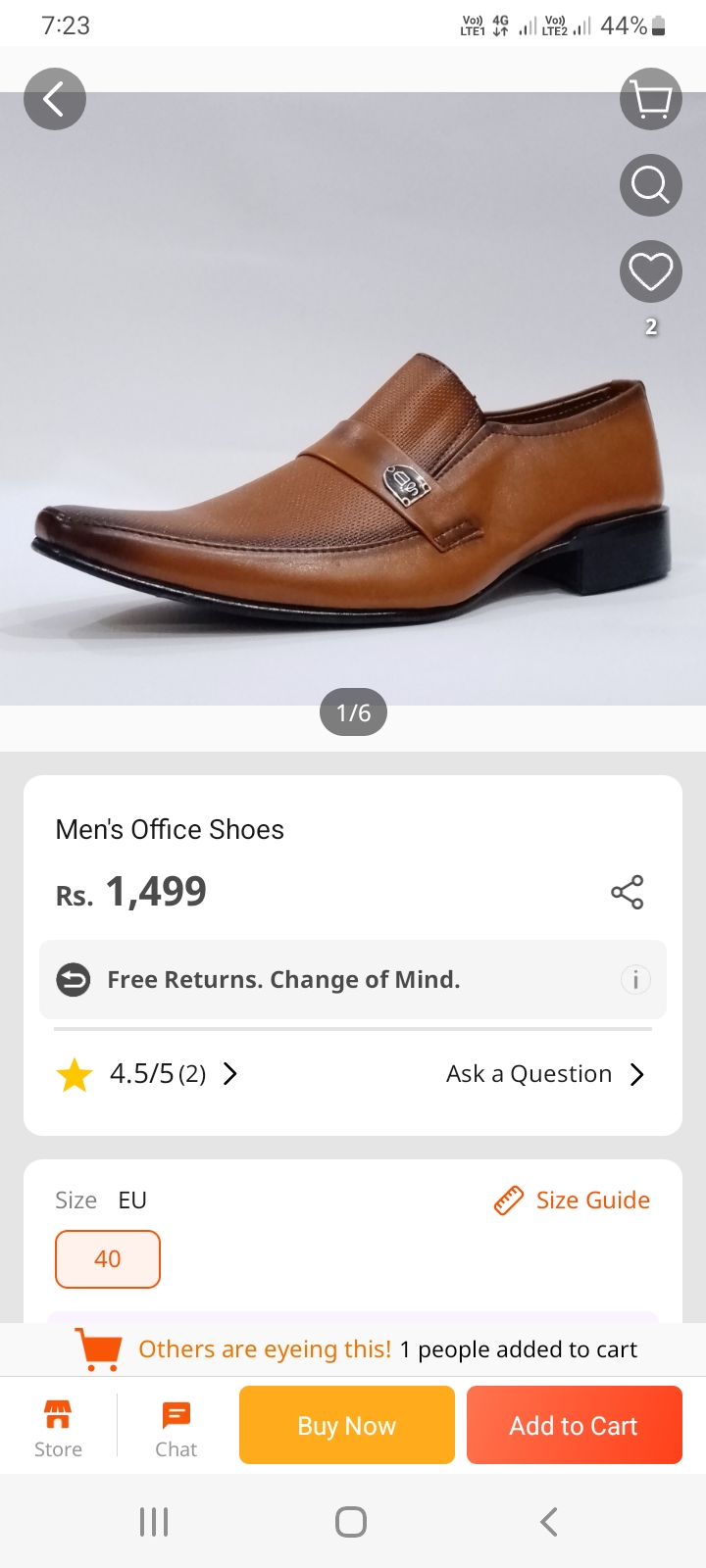
Task: Open the Store icon
Action: click(x=58, y=1428)
